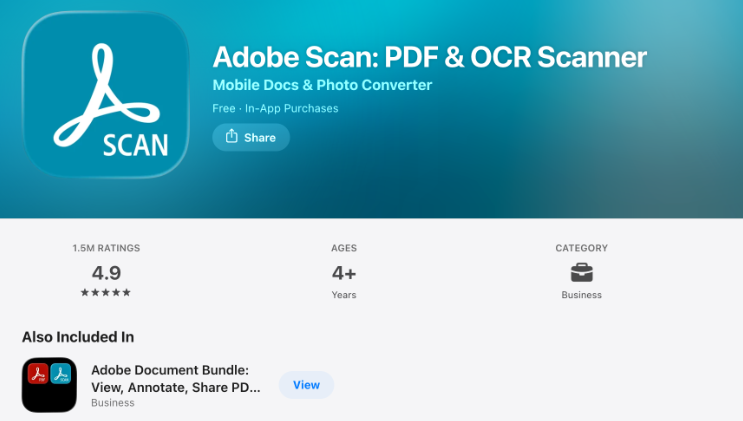This screenshot has width=743, height=421.
Task: Click the Years label under 4+
Action: pos(344,295)
